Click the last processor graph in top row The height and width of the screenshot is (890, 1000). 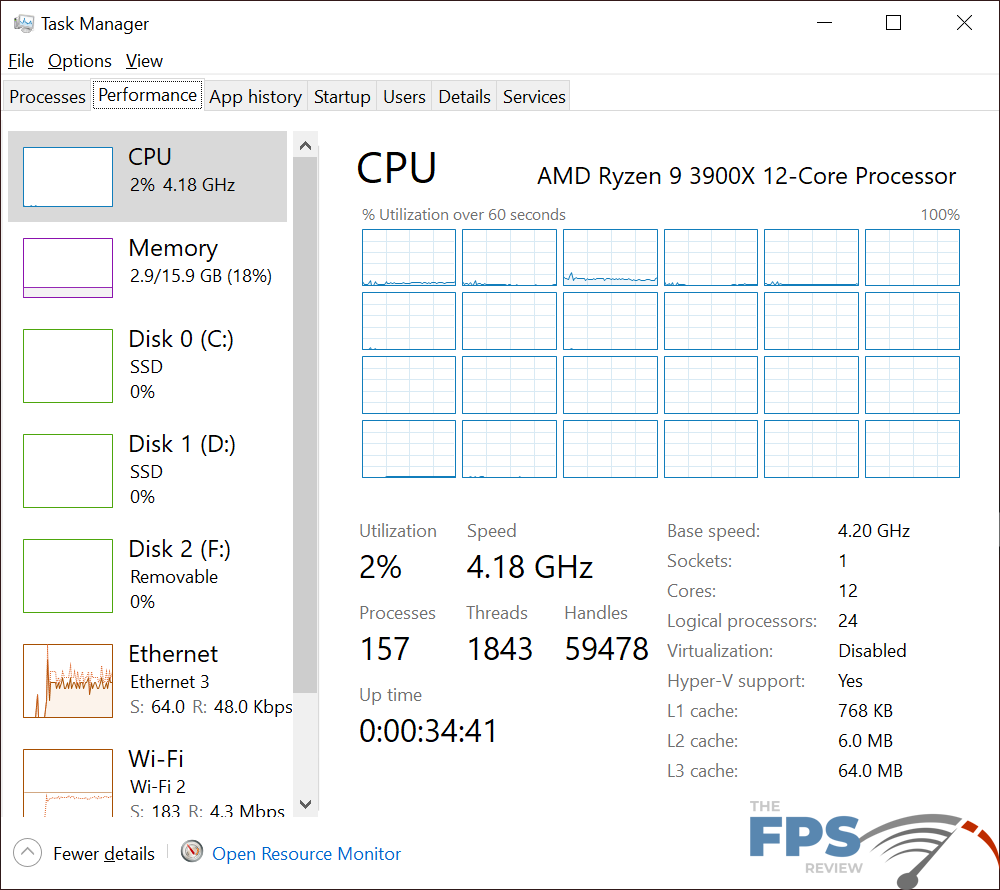pyautogui.click(x=912, y=258)
